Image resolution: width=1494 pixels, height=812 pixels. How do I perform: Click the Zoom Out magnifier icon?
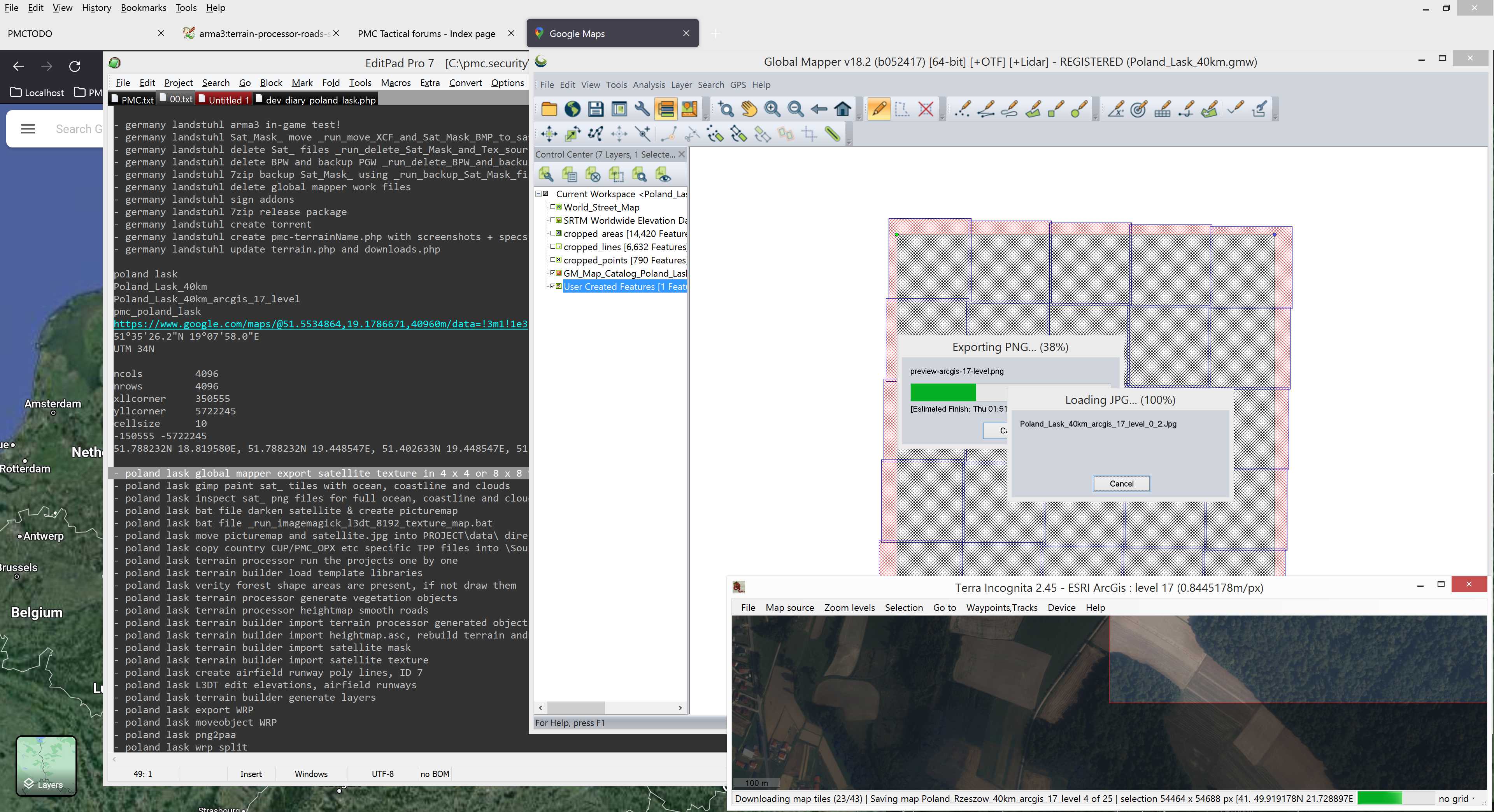796,109
